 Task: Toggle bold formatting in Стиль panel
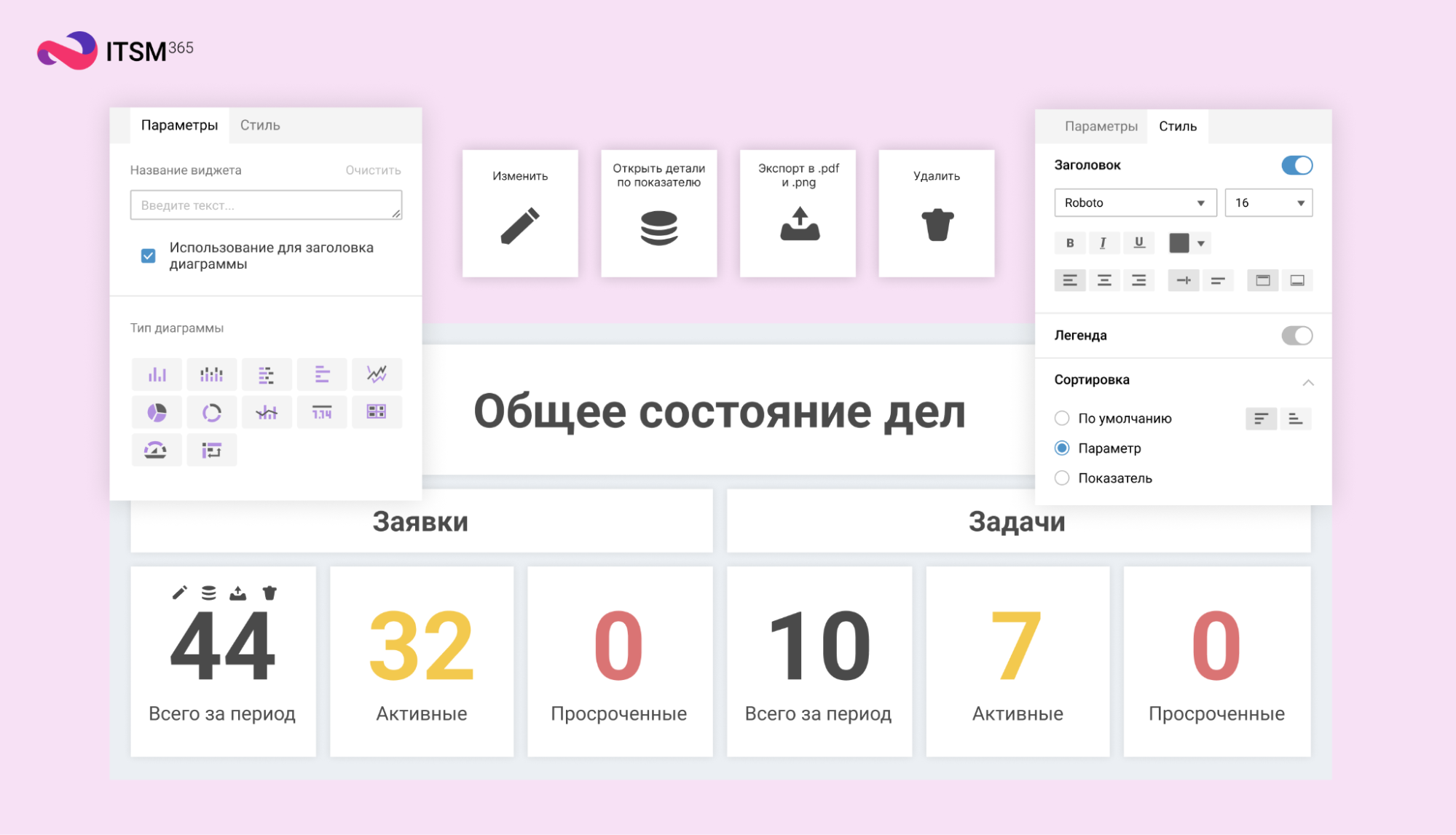(1069, 243)
